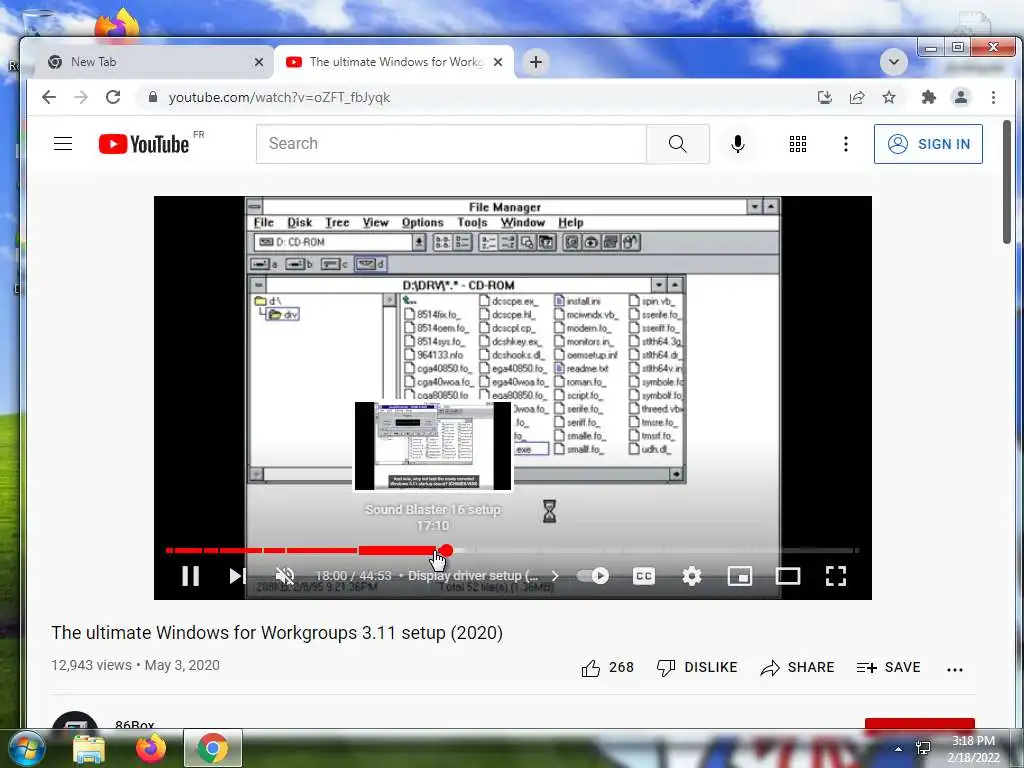Share this page from address bar

point(857,97)
